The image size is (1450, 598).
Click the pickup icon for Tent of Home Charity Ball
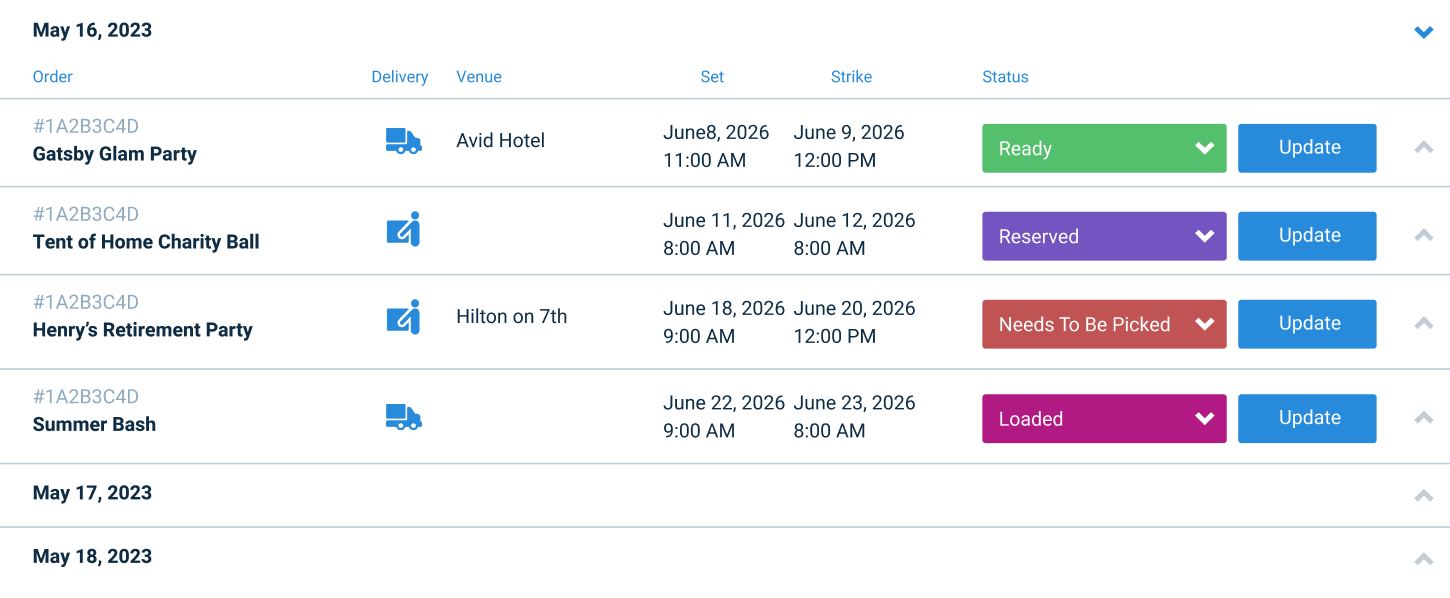click(x=403, y=229)
